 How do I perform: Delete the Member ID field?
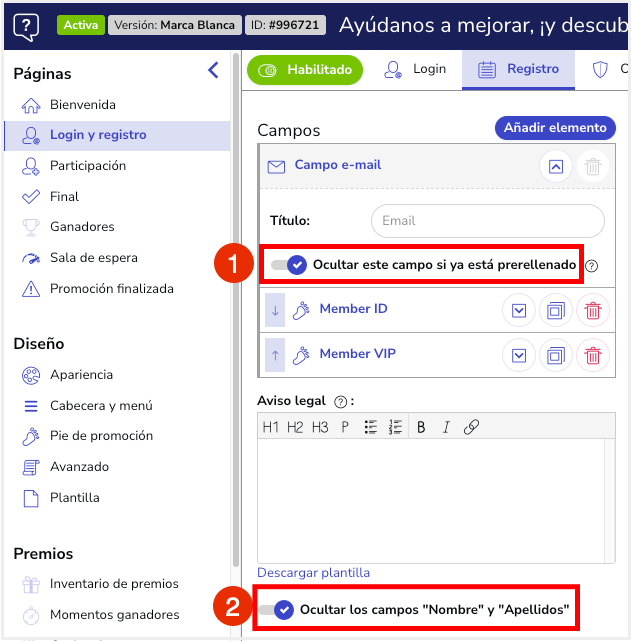(x=593, y=310)
